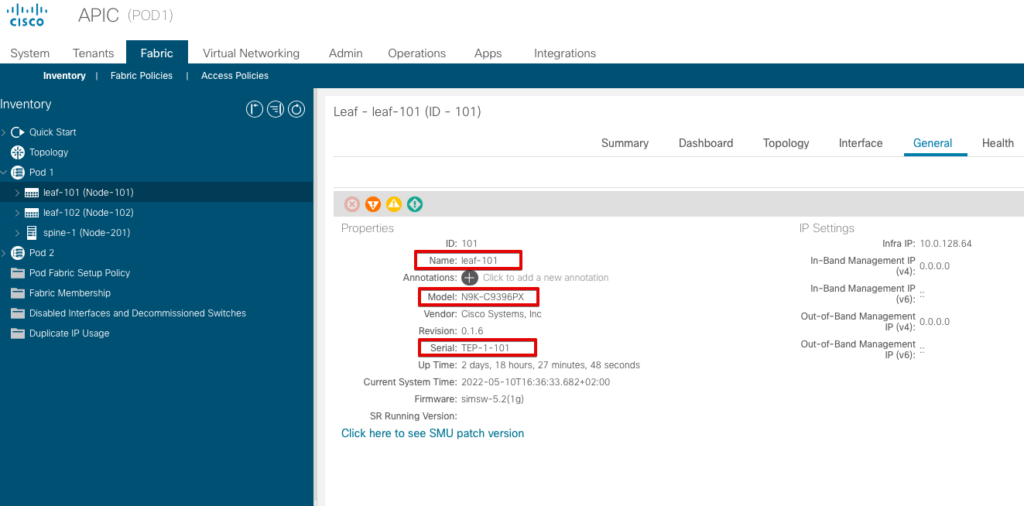Switch to the Topology tab of leaf-101
The image size is (1024, 506).
786,143
